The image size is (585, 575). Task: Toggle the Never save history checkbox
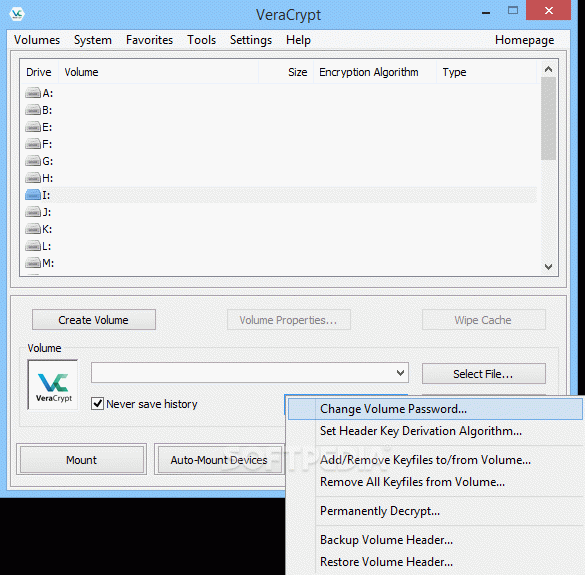click(97, 404)
